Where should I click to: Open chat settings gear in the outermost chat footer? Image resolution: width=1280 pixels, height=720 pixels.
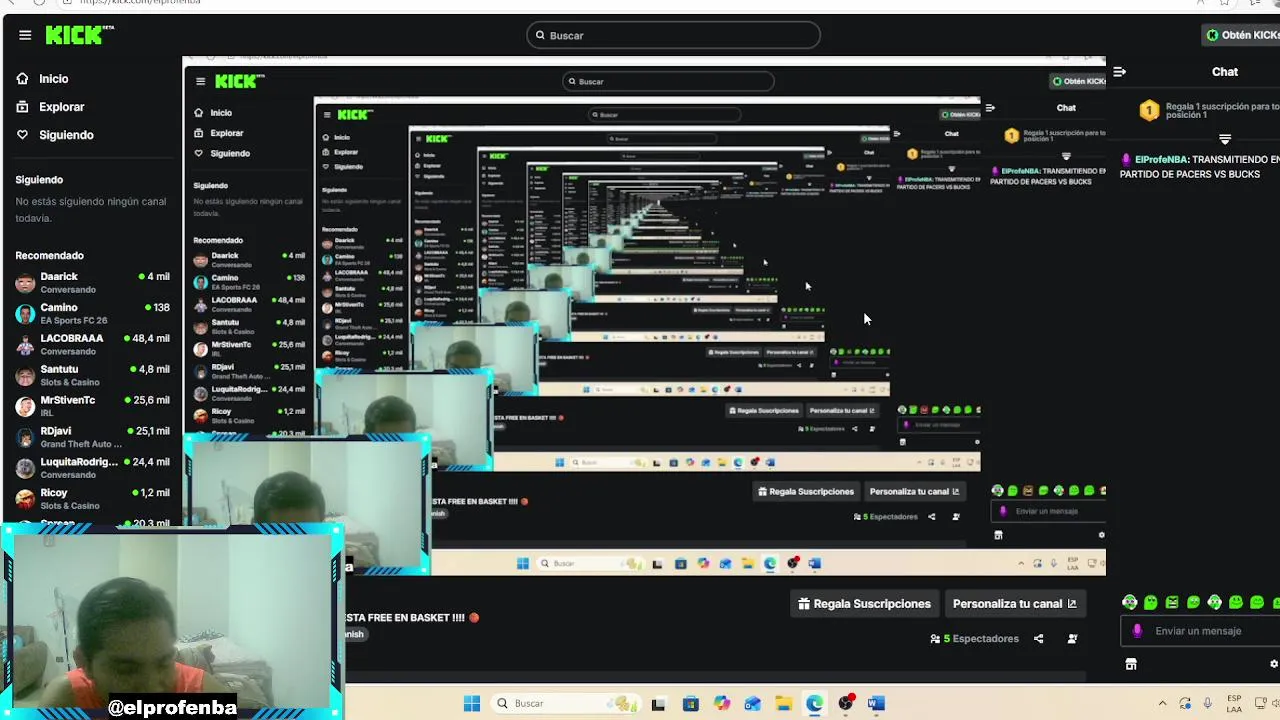1274,664
